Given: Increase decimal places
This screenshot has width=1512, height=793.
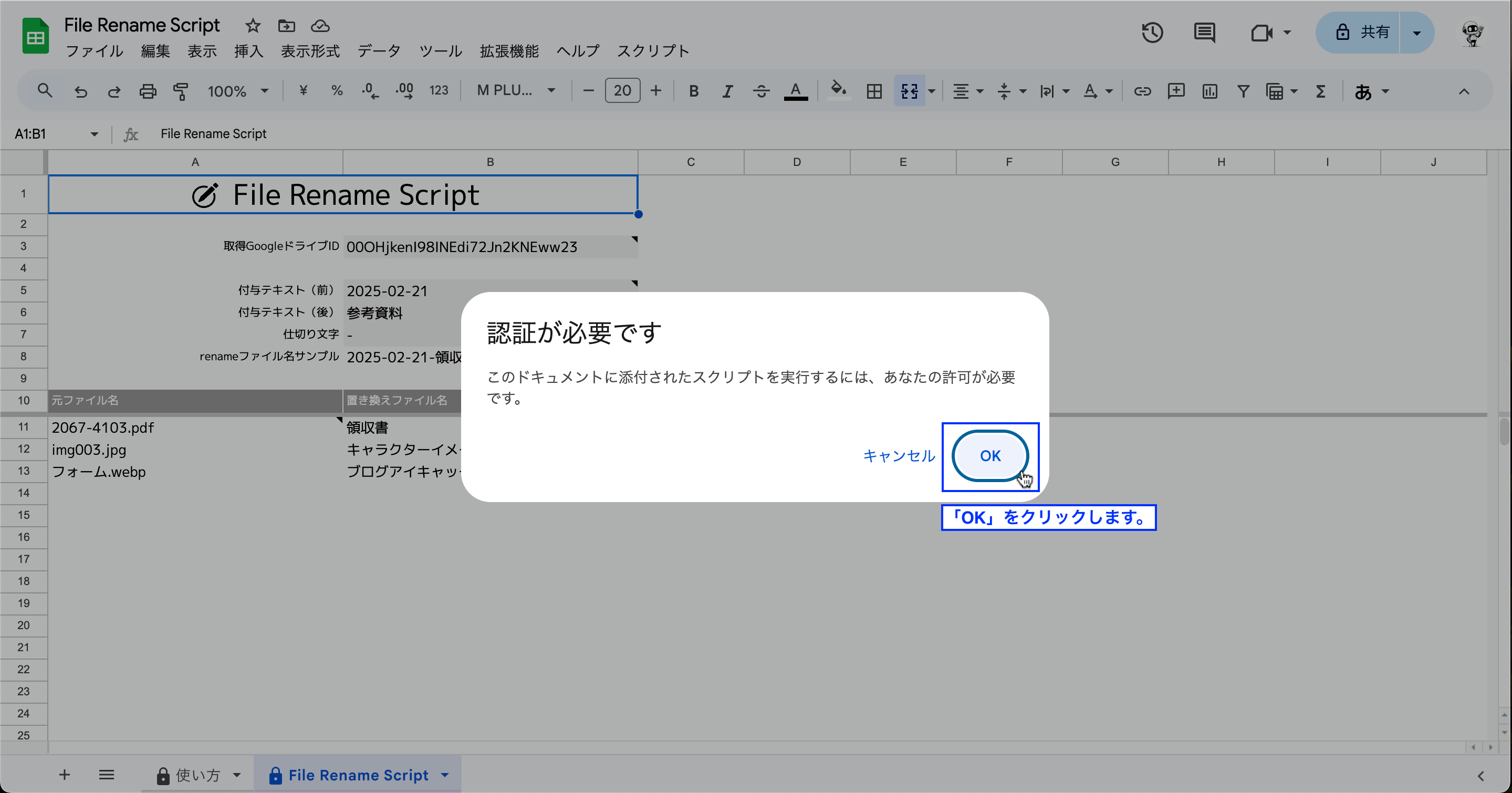Looking at the screenshot, I should click(404, 91).
